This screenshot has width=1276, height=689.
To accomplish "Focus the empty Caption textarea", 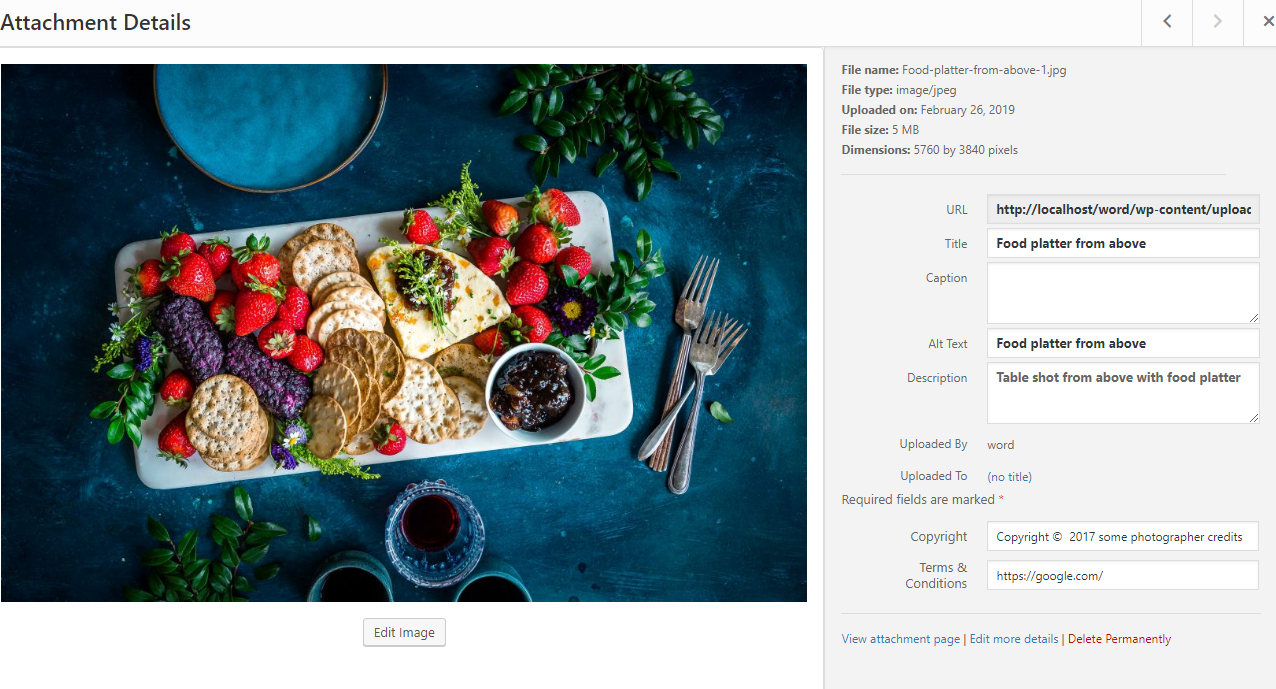I will coord(1123,293).
